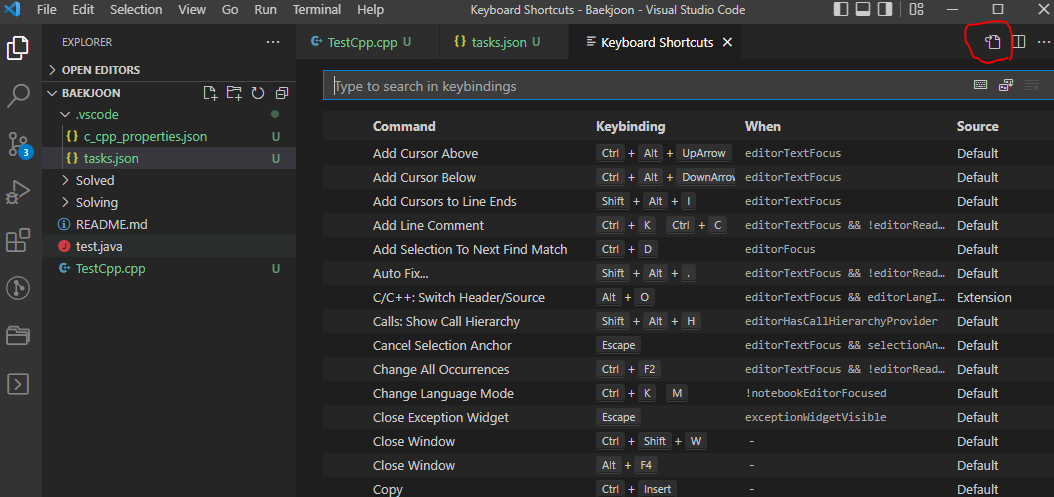Open the Terminal menu
The height and width of the screenshot is (497, 1054).
[x=317, y=9]
